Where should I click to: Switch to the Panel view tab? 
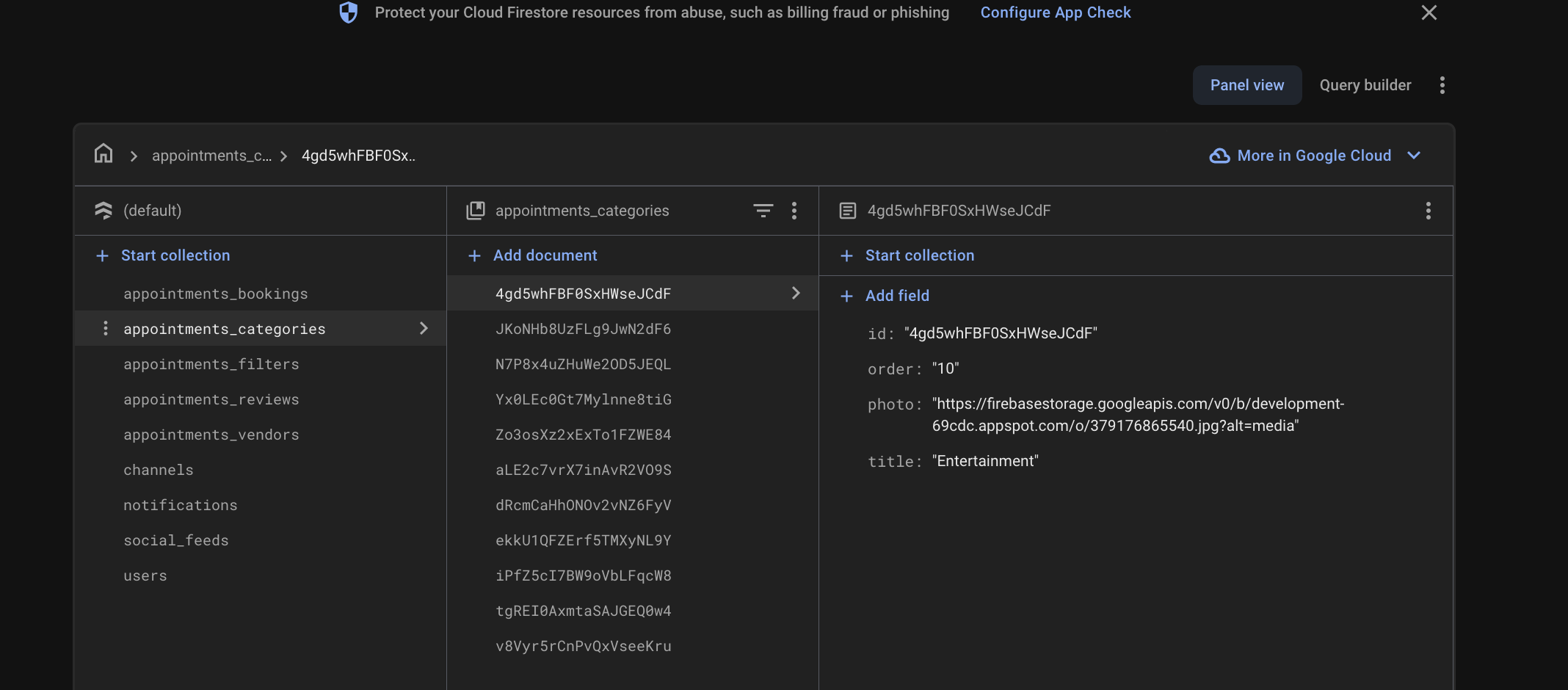pos(1247,85)
